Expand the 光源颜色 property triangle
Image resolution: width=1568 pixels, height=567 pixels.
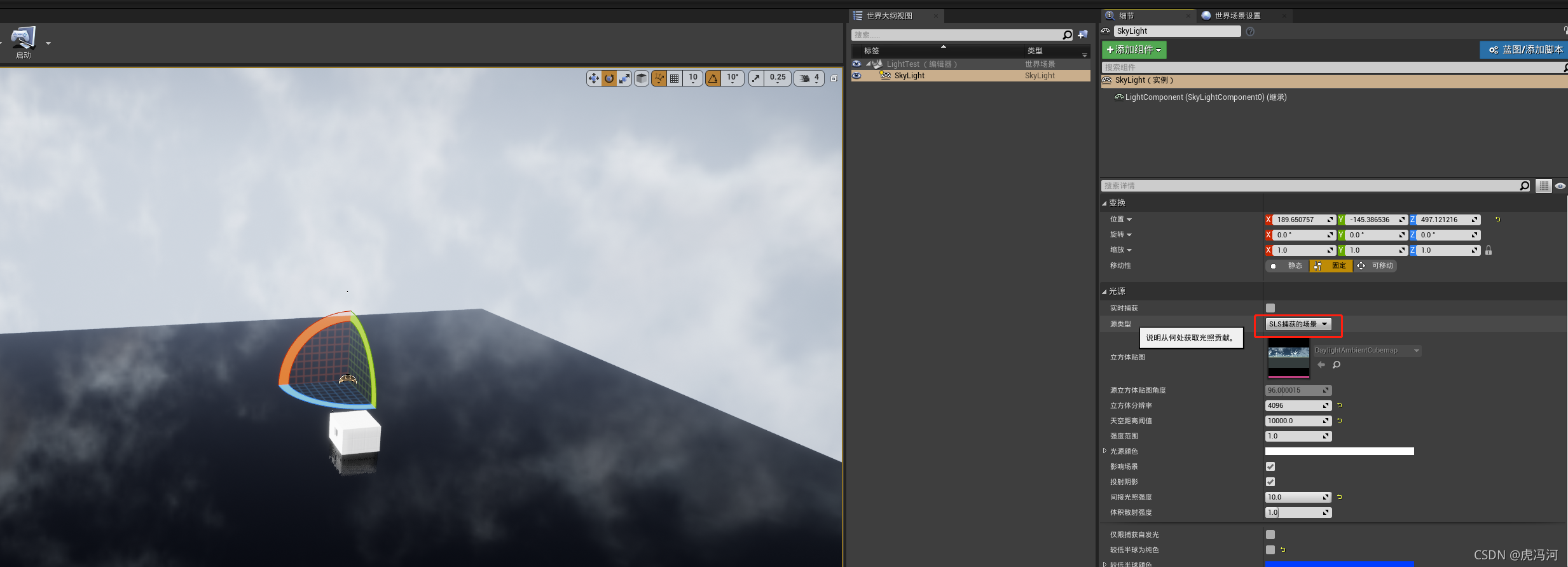(1104, 451)
